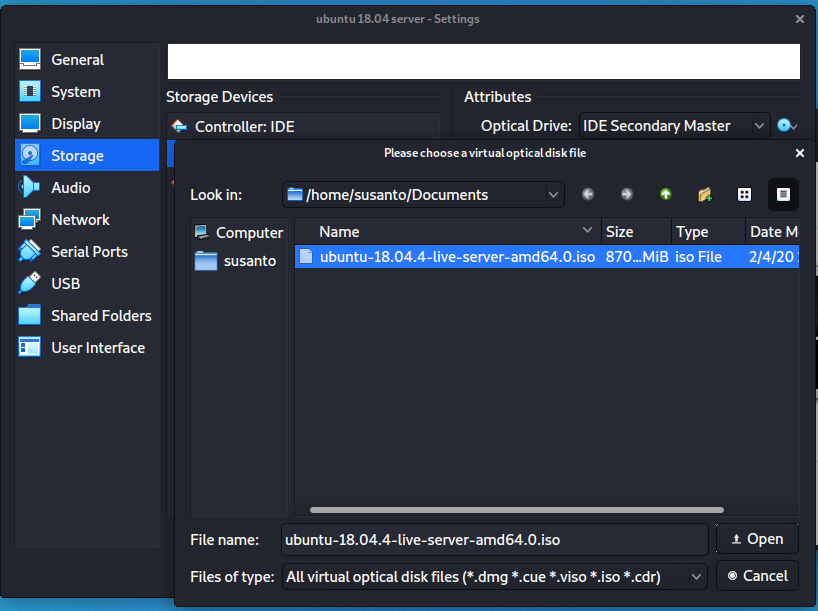Switch to detail view mode
Image resolution: width=818 pixels, height=611 pixels.
pos(783,194)
